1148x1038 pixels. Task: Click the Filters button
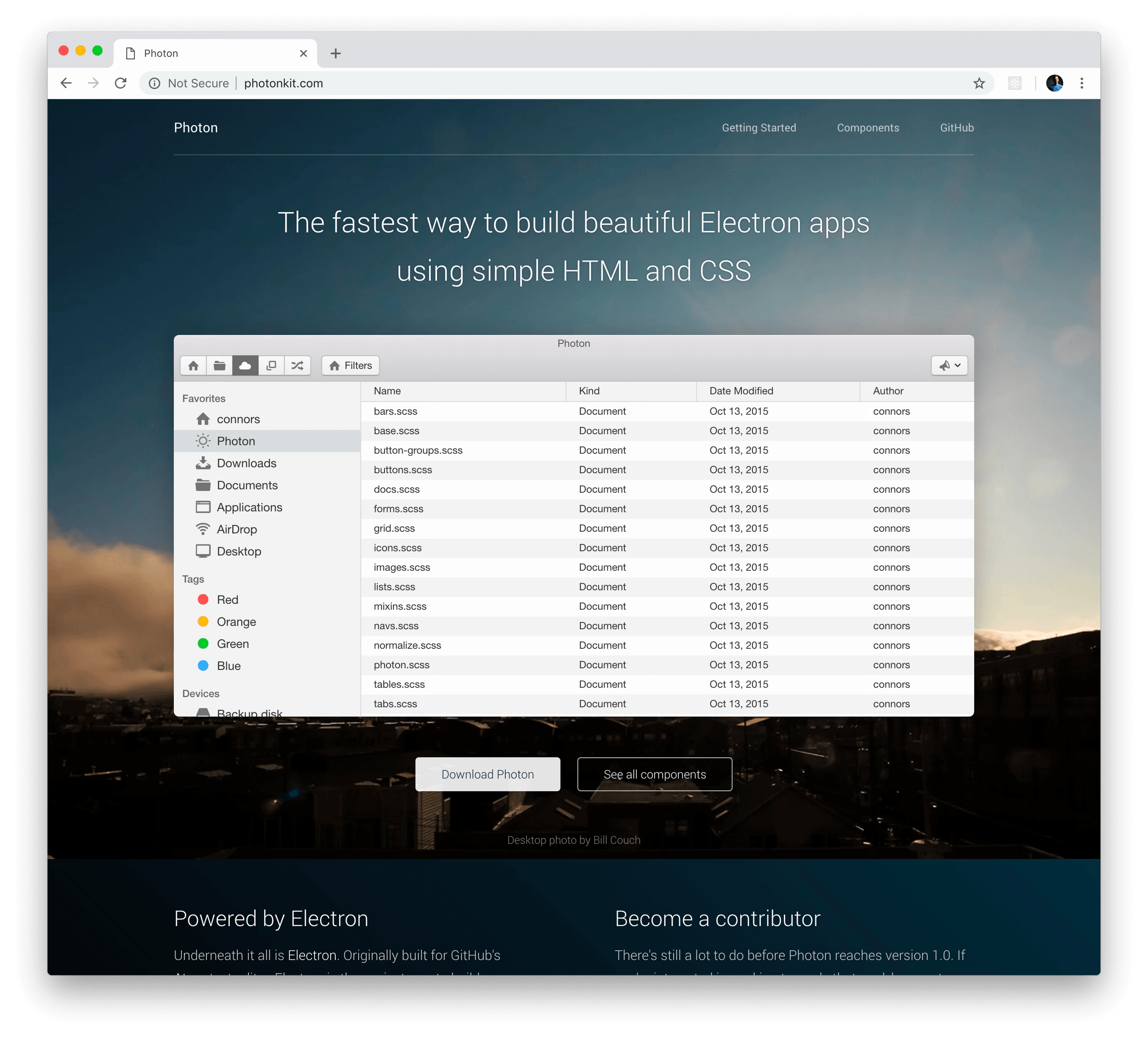pos(350,365)
